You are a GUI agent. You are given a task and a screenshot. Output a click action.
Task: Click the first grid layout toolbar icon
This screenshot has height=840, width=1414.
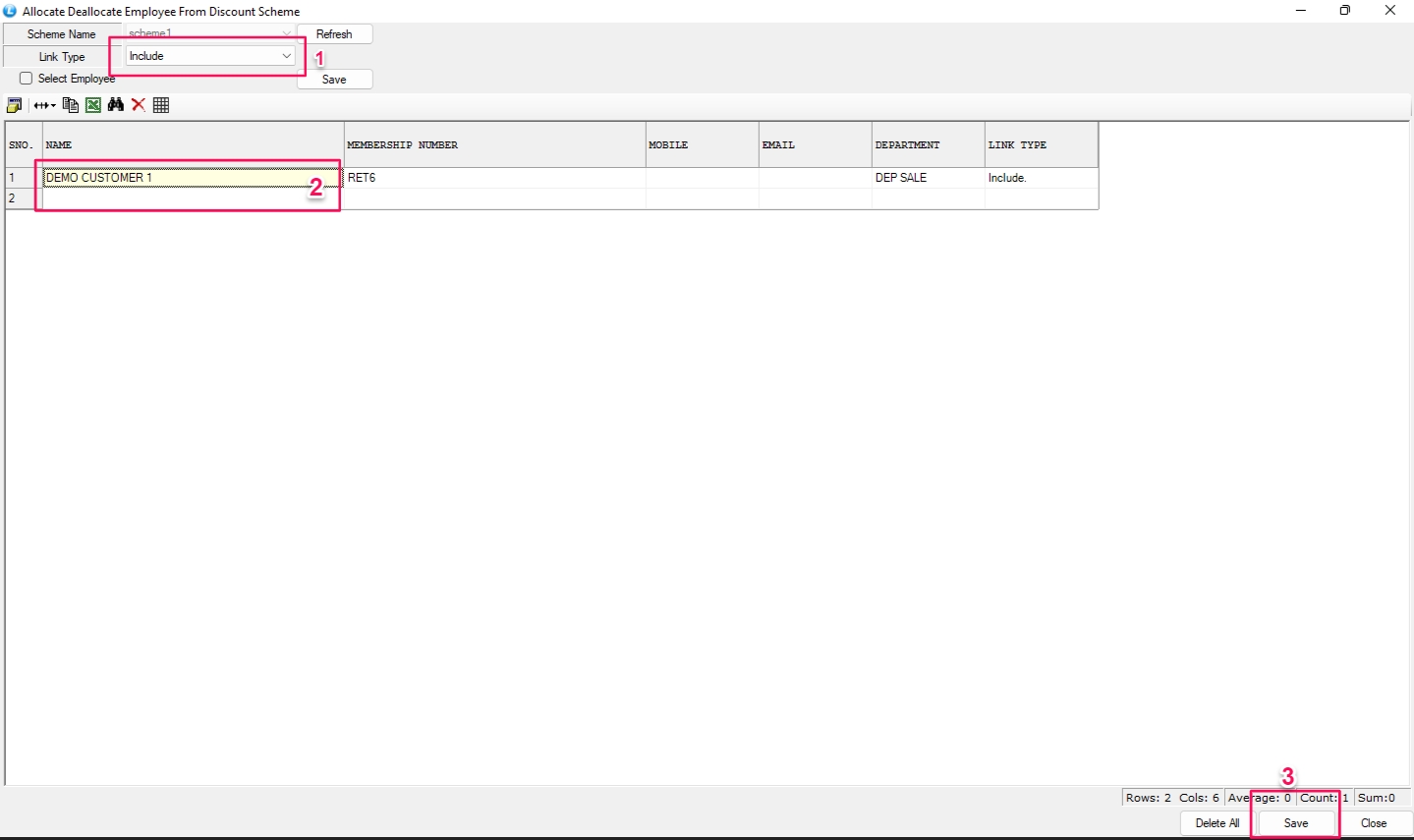click(15, 105)
